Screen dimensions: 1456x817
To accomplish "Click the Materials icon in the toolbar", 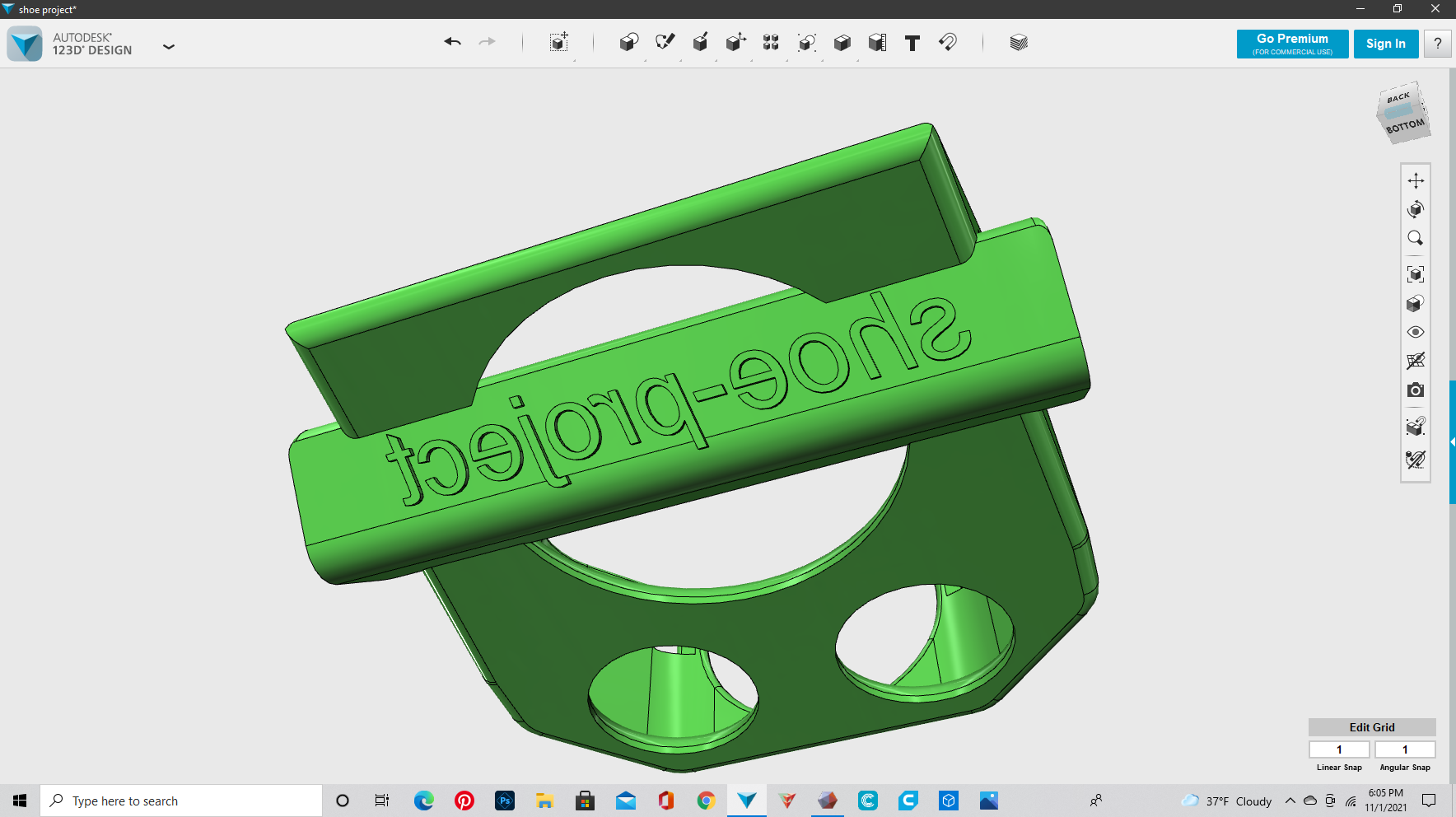I will pos(1020,42).
